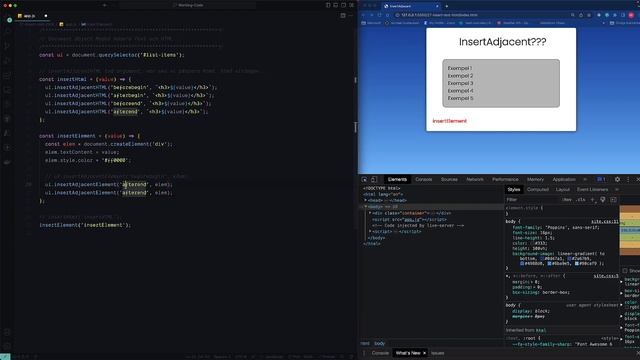Viewport: 640px width, 360px height.
Task: Toggle primary sidebar layout icon in VS Code title bar
Action: click(328, 5)
